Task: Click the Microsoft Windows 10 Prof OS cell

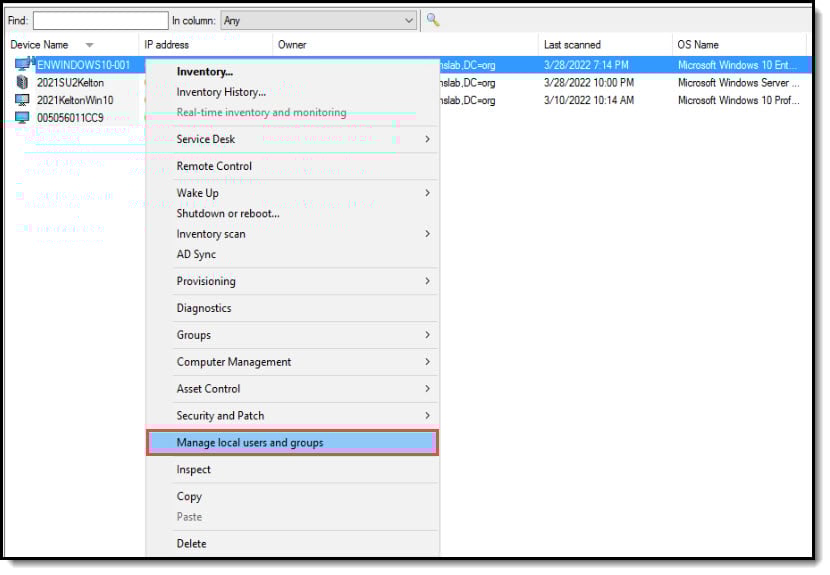Action: pos(738,100)
